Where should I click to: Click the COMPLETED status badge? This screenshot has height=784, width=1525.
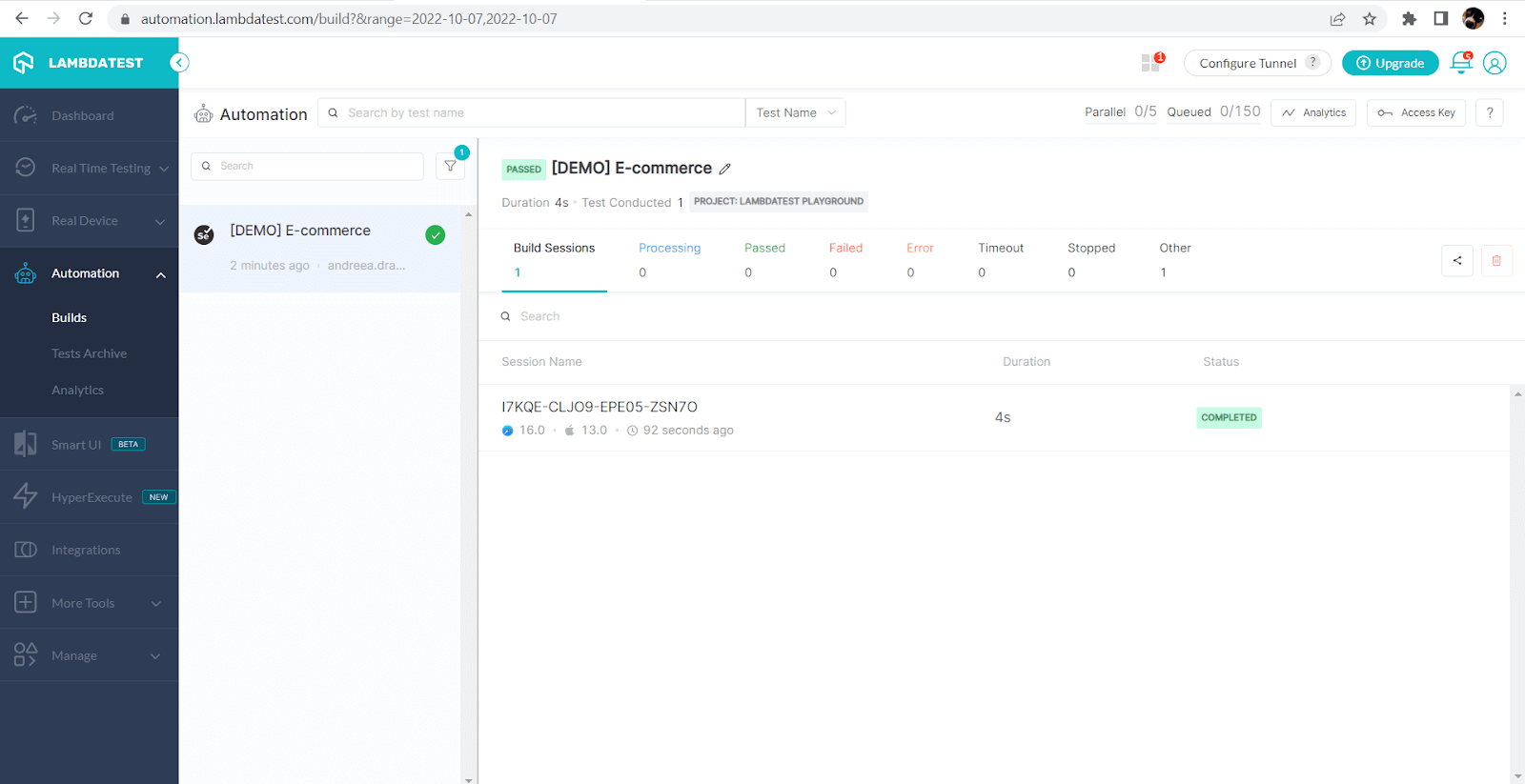[1229, 417]
